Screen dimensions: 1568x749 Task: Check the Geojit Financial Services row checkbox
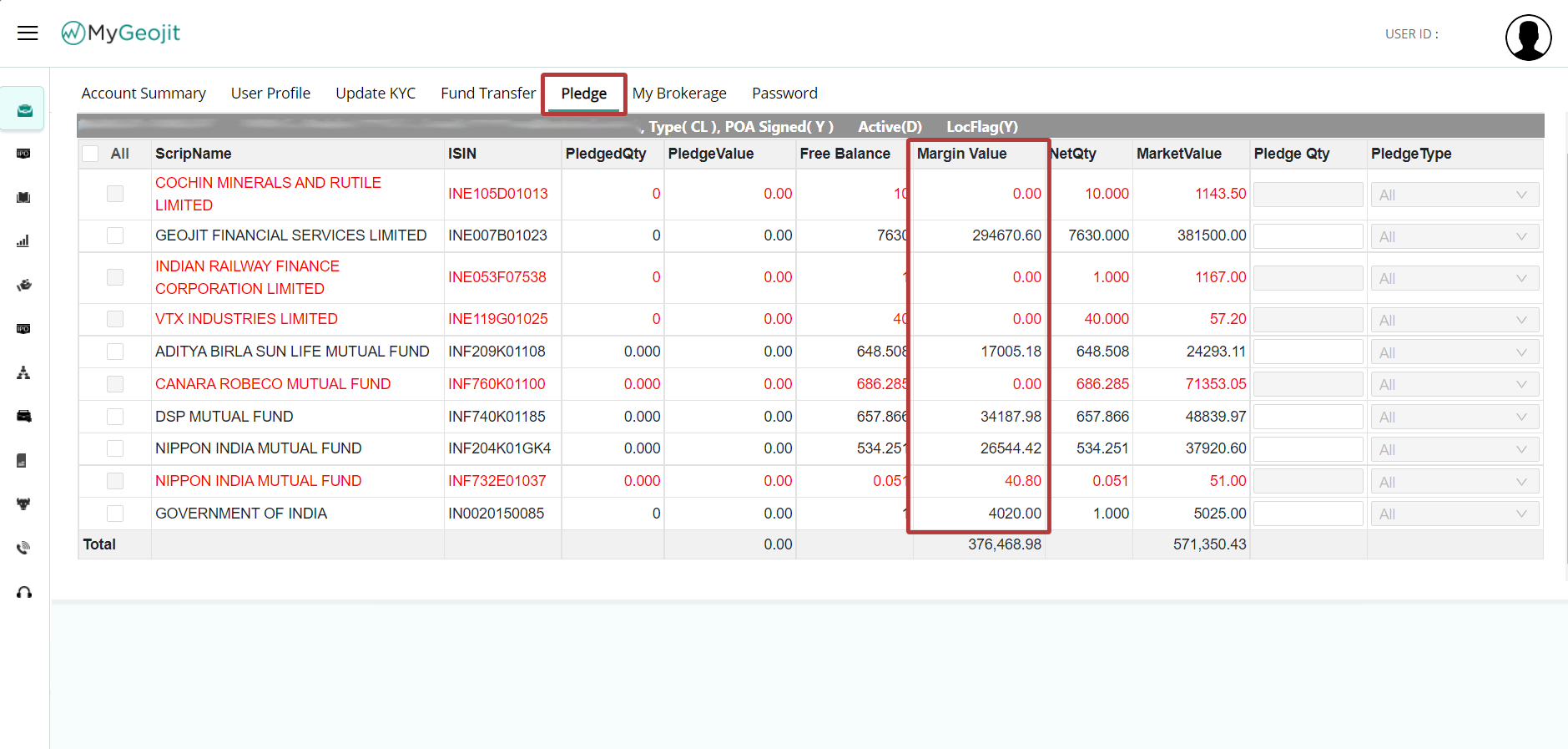point(115,235)
